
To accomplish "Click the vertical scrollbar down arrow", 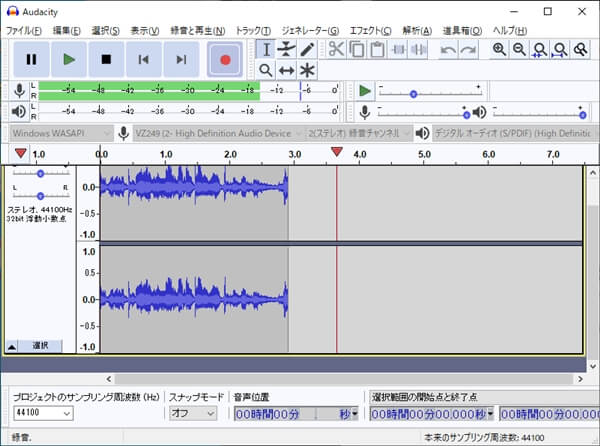I will [593, 366].
